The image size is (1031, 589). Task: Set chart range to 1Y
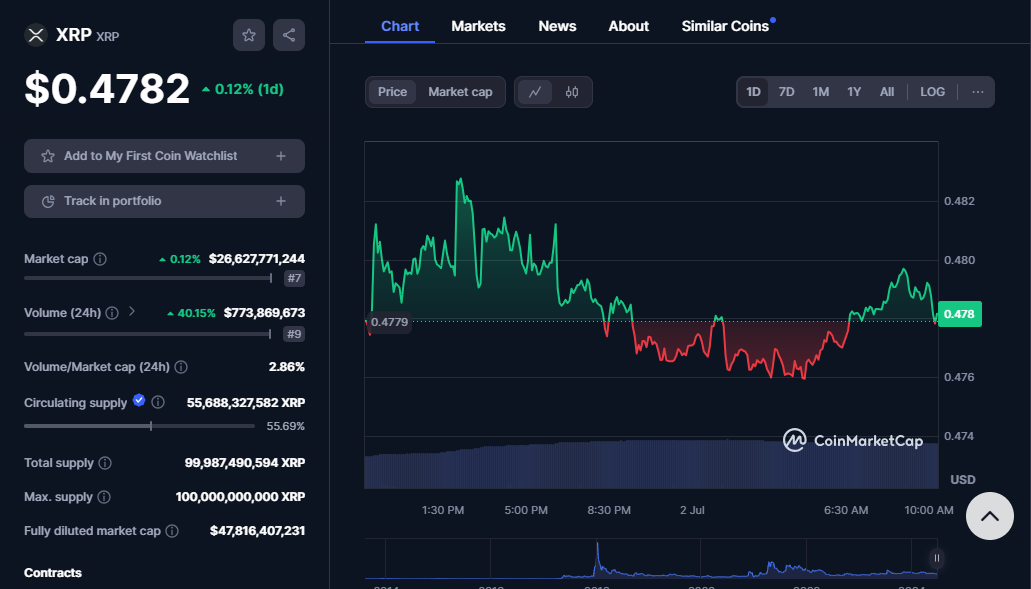pyautogui.click(x=854, y=92)
